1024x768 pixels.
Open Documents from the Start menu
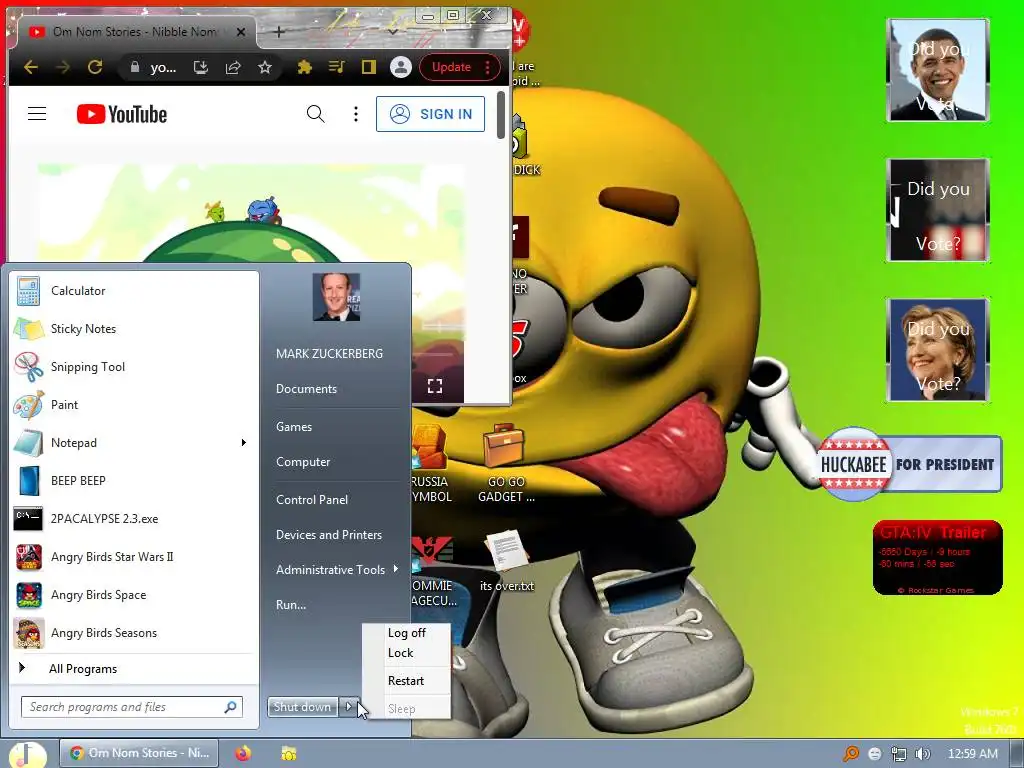[x=306, y=389]
